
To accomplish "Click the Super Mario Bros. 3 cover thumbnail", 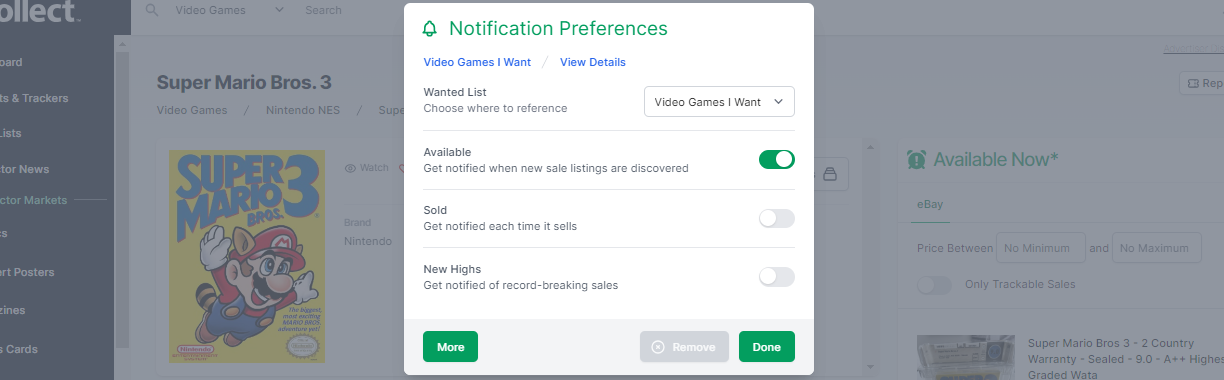I will coord(247,256).
